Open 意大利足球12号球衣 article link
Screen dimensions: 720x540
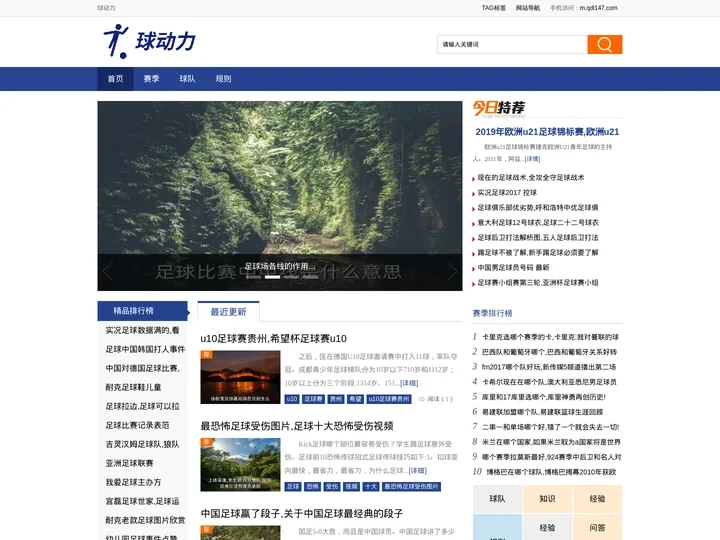tap(538, 222)
